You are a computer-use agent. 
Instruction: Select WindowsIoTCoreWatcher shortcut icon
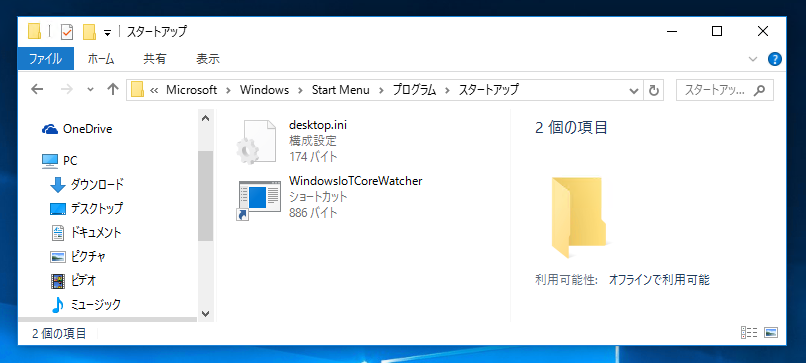[x=259, y=201]
